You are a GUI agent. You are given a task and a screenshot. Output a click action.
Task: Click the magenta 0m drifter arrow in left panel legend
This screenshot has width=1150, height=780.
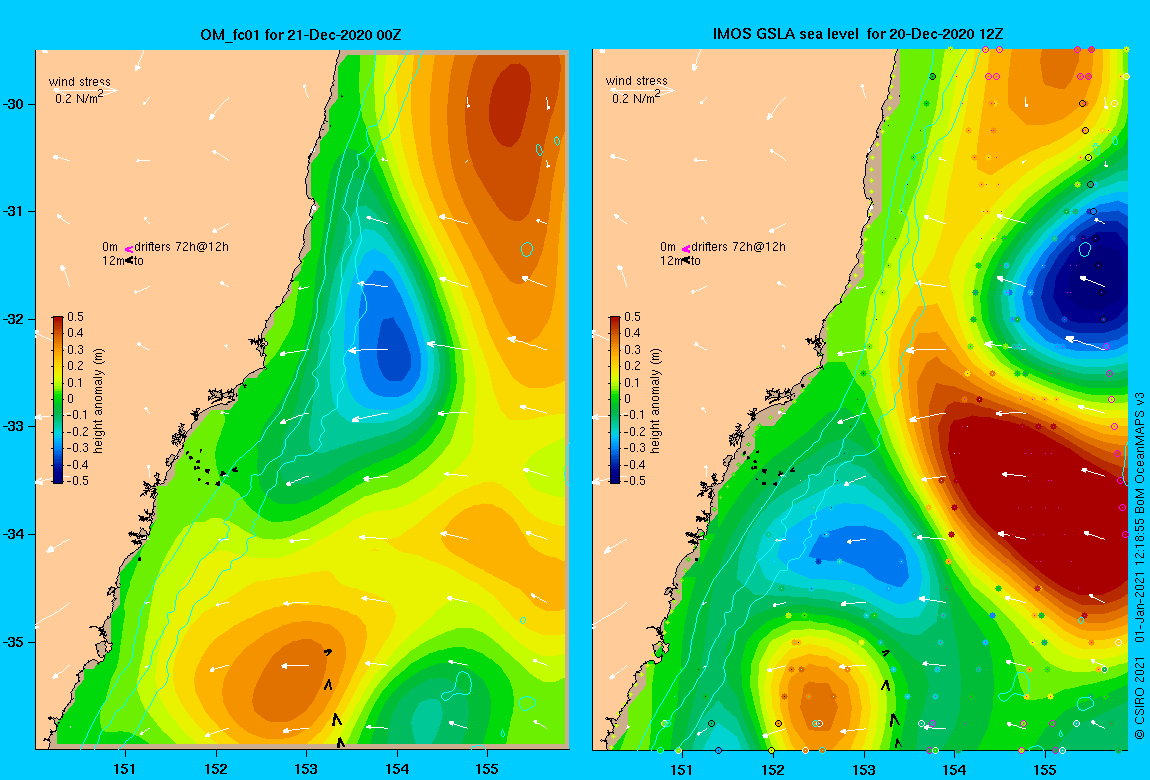click(128, 249)
